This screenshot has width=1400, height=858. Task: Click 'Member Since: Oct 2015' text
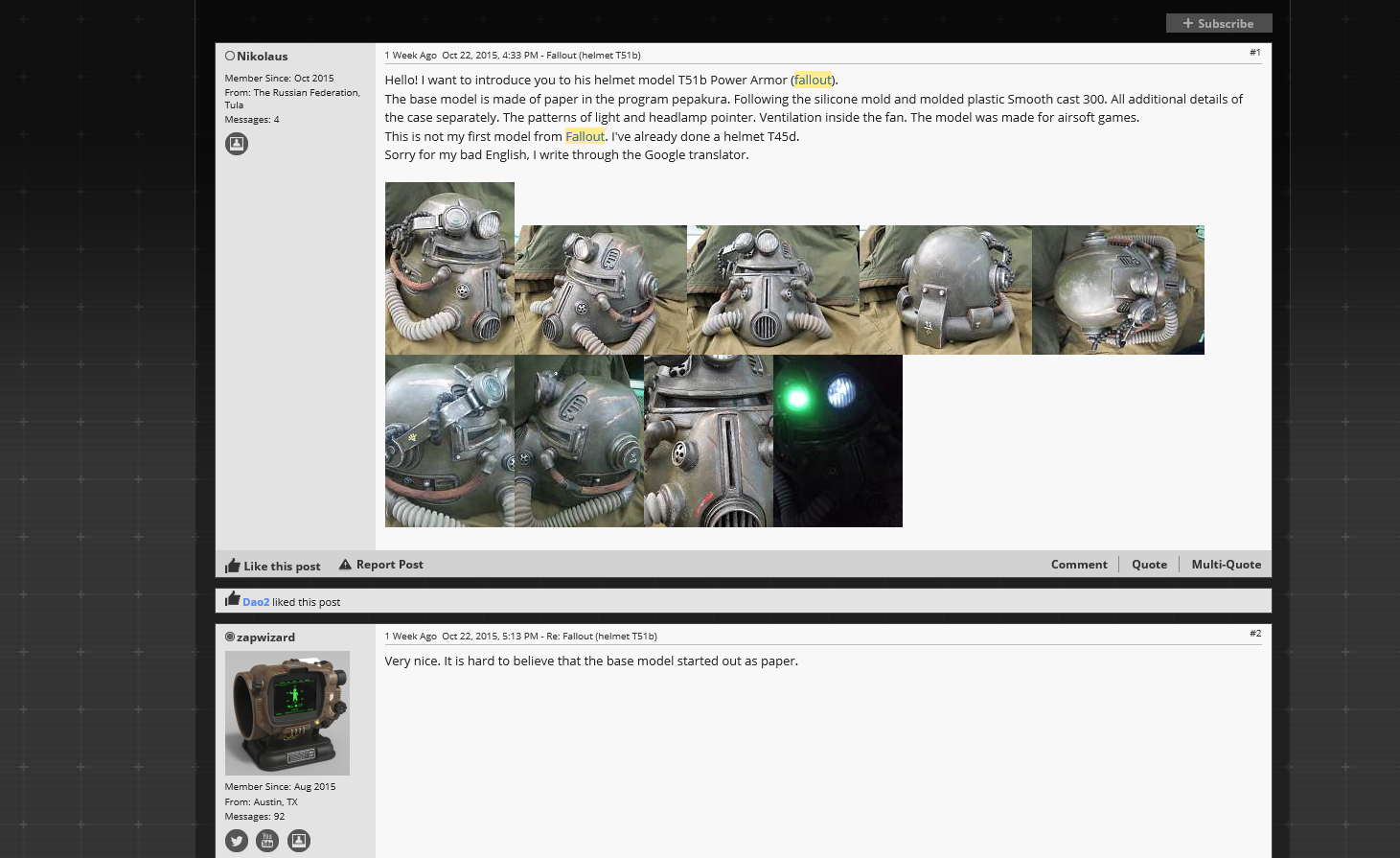pos(279,79)
